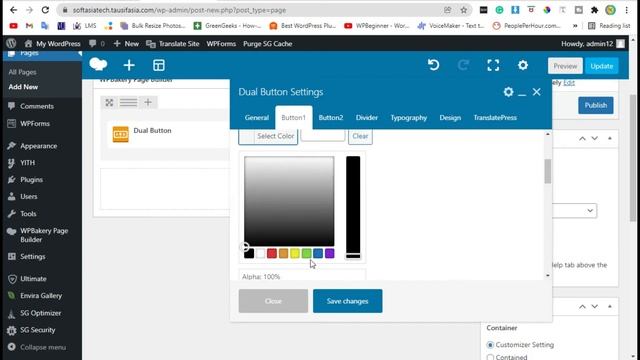Bookmark this page with the star icon
The height and width of the screenshot is (360, 640).
[x=464, y=10]
